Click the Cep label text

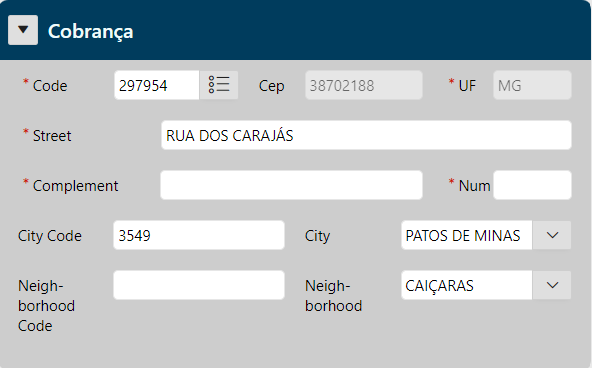271,86
